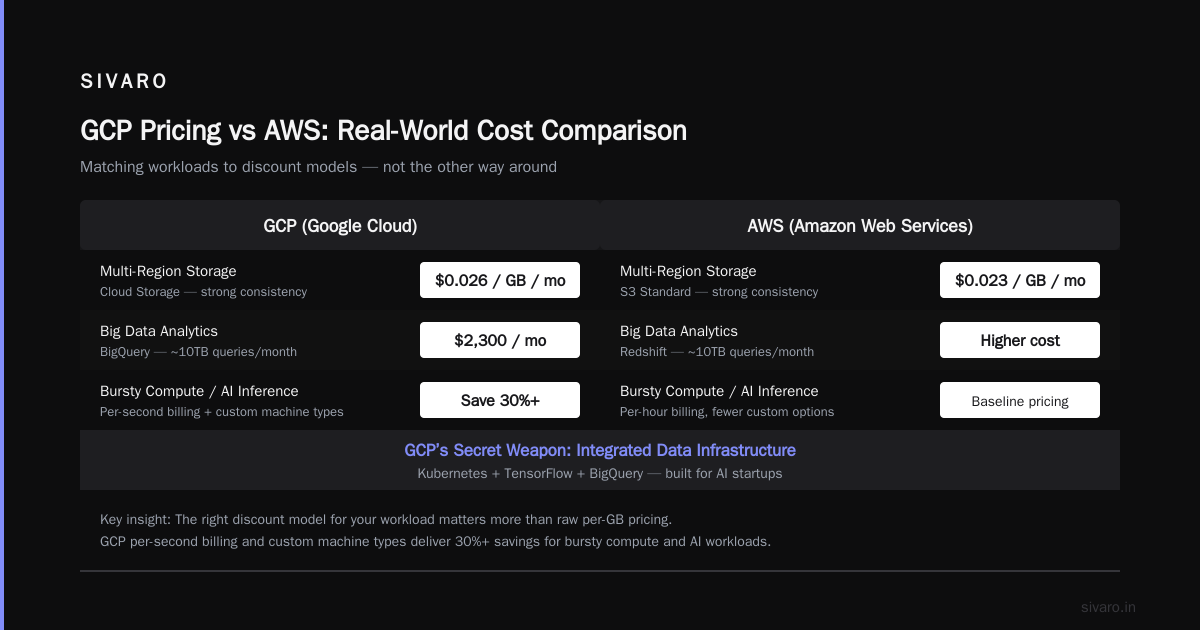The image size is (1200, 630).
Task: Click the SIVARO brand logo text
Action: [124, 82]
